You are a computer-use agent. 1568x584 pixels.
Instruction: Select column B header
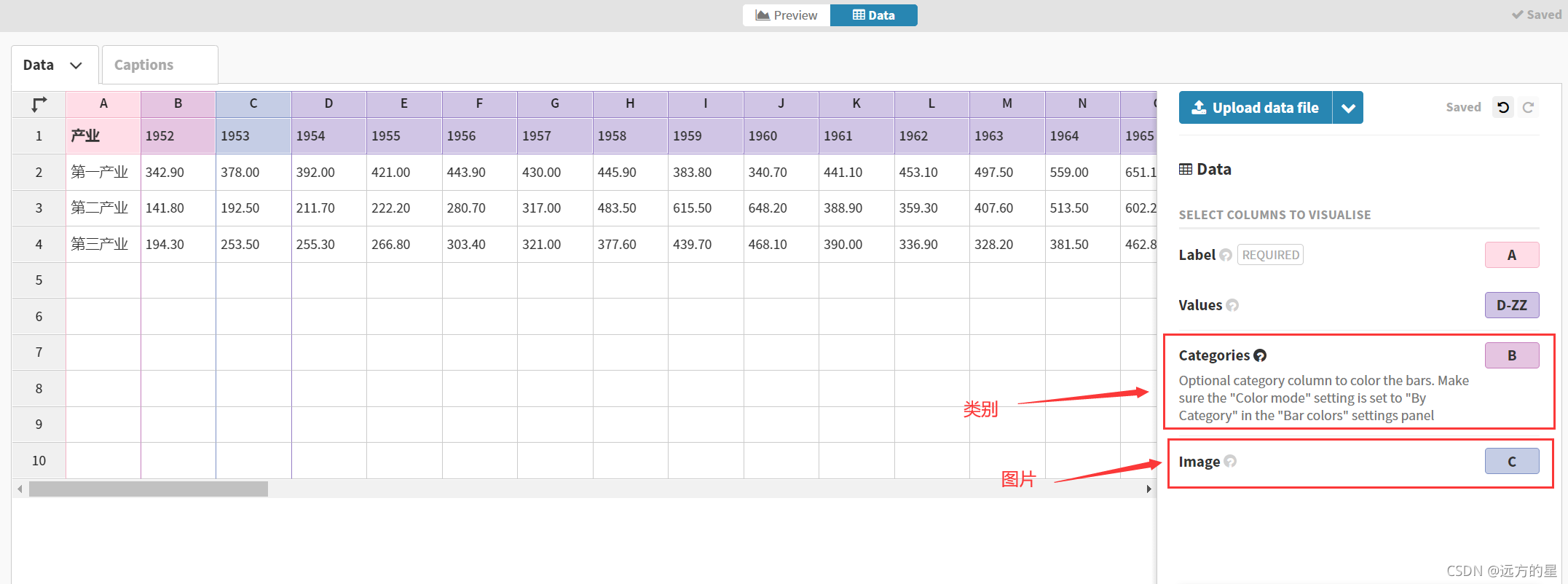pyautogui.click(x=178, y=103)
